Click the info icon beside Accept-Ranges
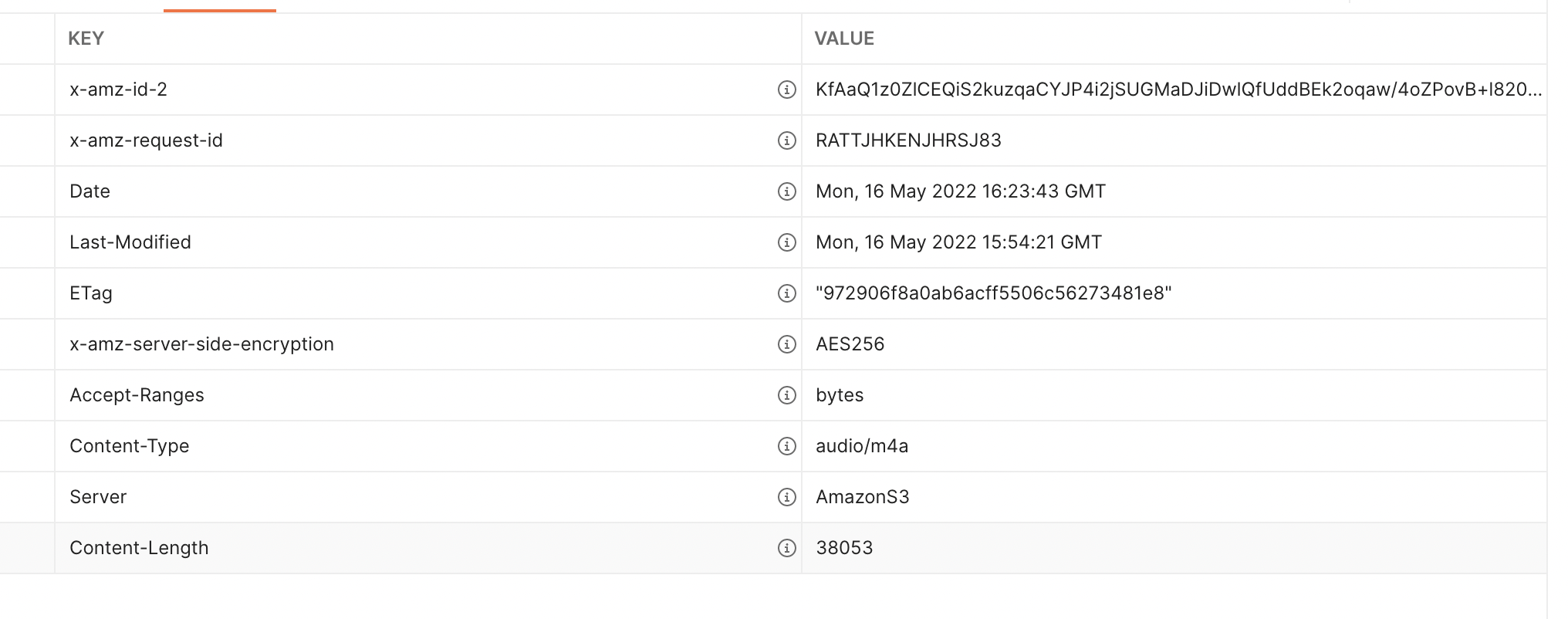 [786, 394]
